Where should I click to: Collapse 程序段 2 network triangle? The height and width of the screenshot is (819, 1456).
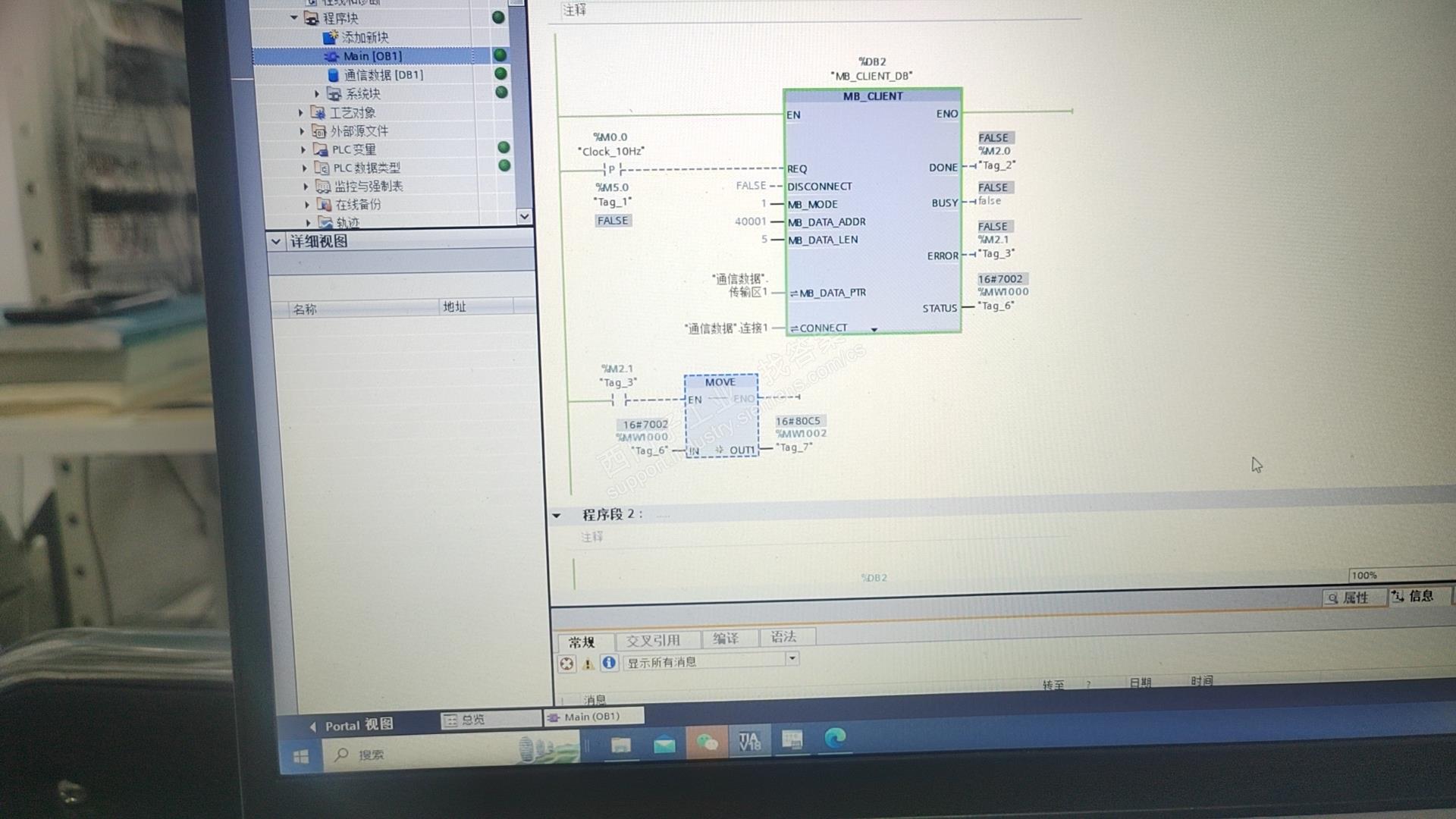tap(557, 516)
